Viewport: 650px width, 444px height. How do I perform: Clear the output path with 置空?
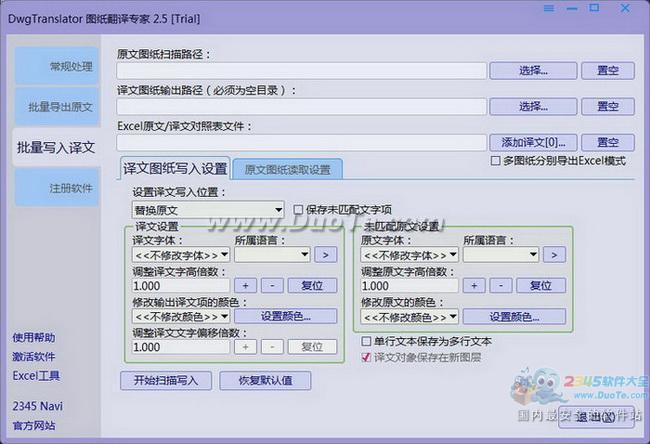click(x=608, y=107)
